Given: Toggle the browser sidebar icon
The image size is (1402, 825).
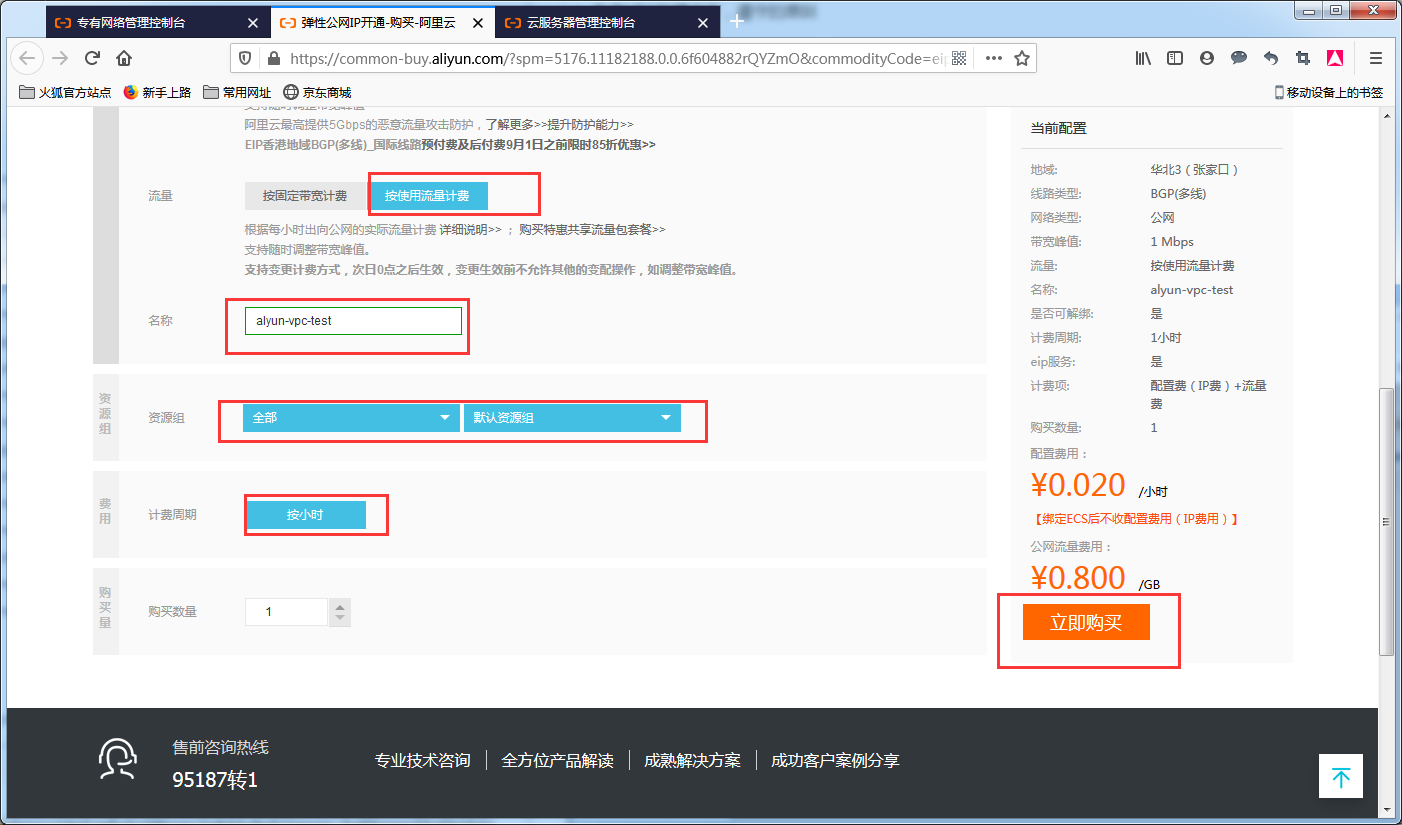Looking at the screenshot, I should pos(1174,58).
